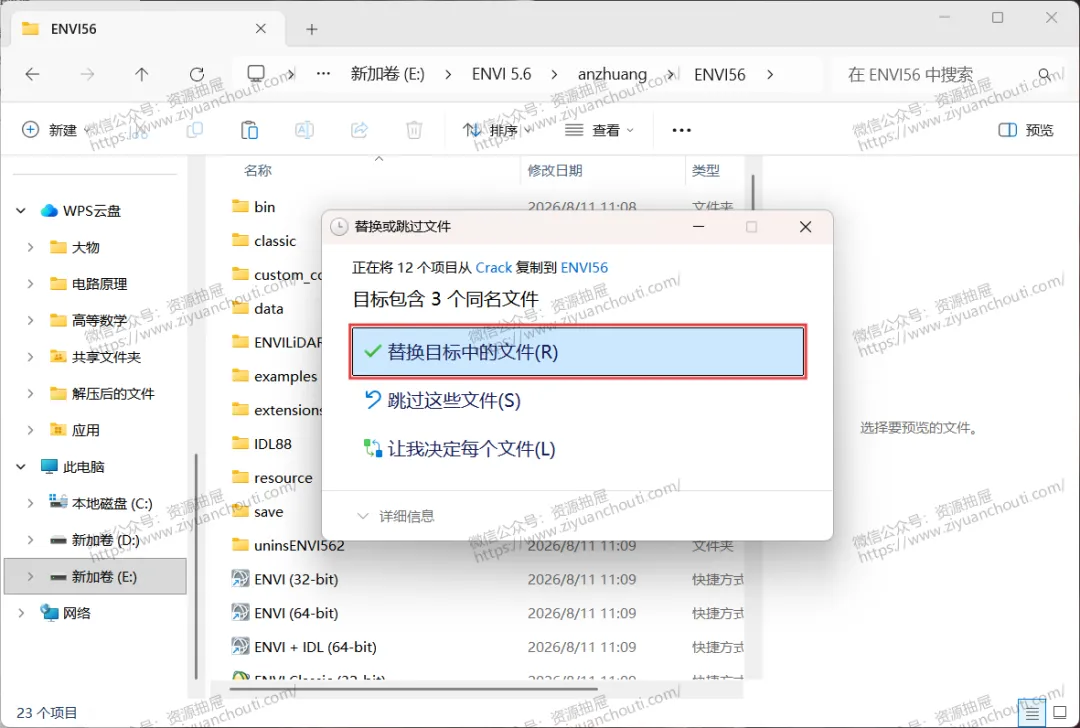The image size is (1080, 728).
Task: Switch to large thumbnails view in status bar
Action: 1059,713
